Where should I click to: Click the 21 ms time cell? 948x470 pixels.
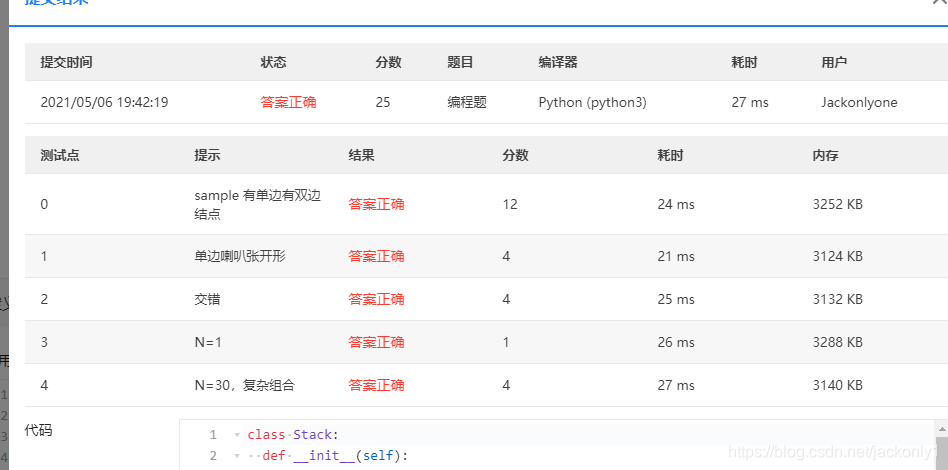click(676, 256)
